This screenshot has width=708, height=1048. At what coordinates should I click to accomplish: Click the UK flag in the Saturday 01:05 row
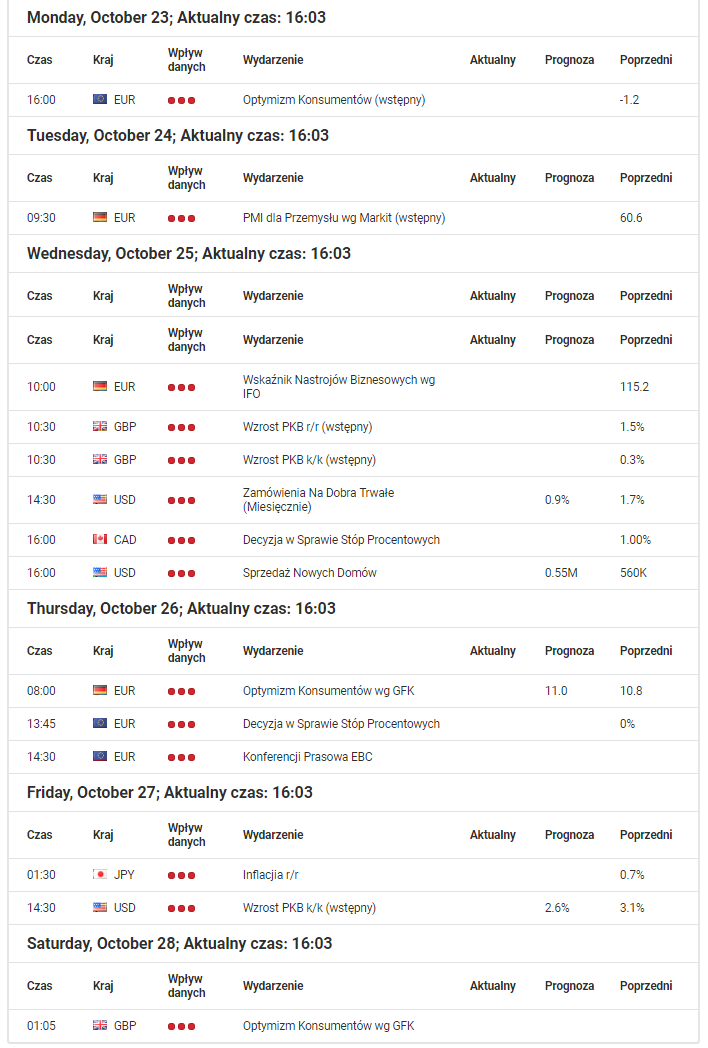pos(100,1025)
